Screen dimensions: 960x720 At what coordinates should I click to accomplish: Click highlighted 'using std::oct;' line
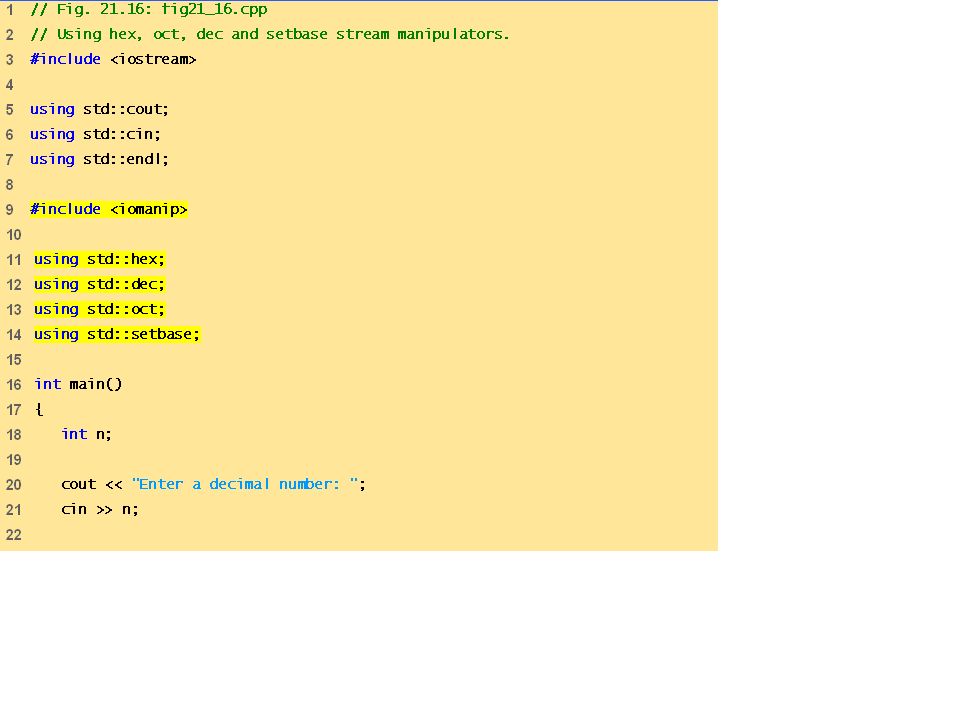99,309
